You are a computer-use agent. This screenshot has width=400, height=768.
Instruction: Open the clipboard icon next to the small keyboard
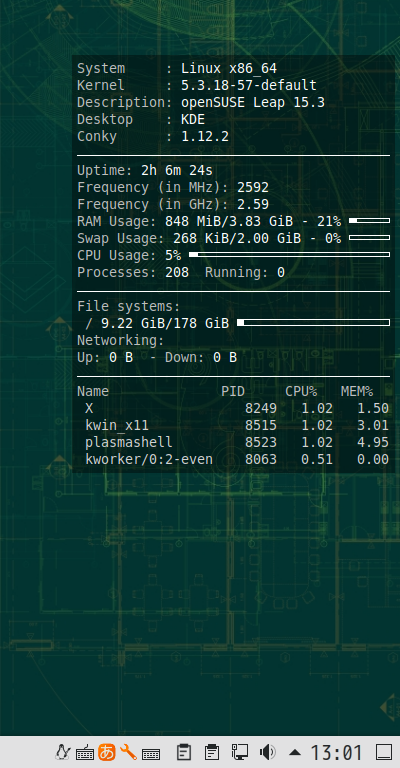point(184,752)
